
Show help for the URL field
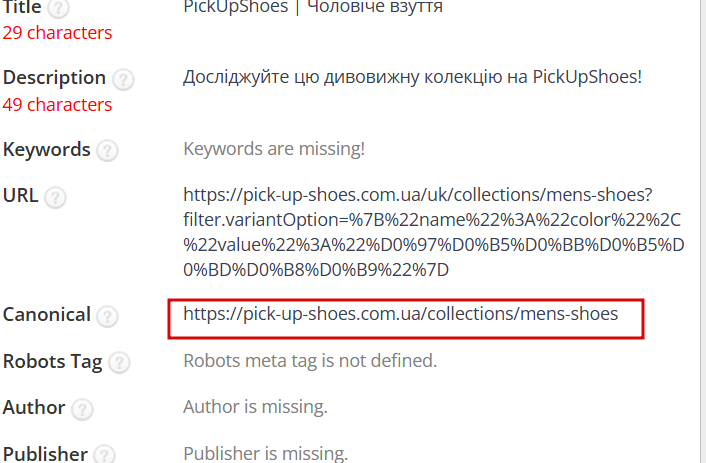[x=56, y=196]
